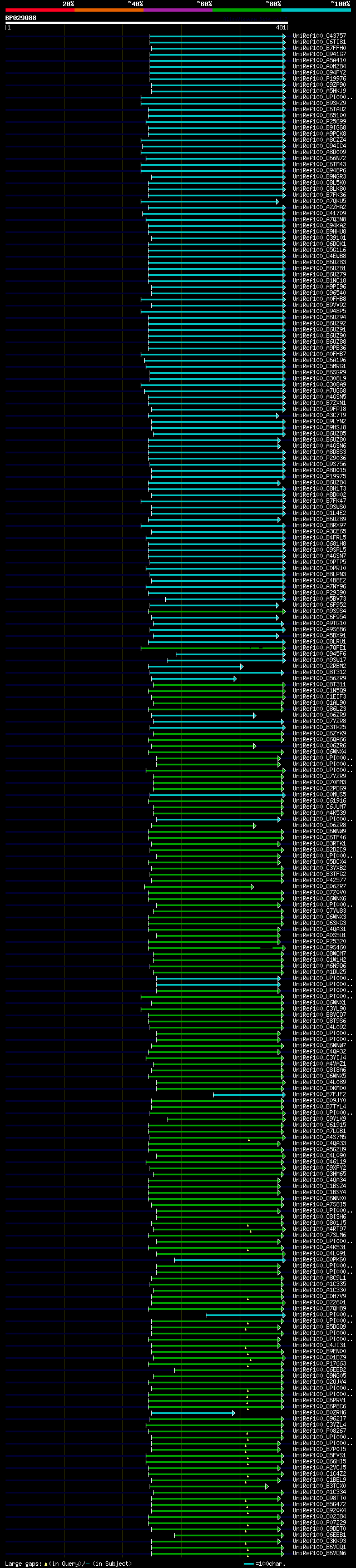The height and width of the screenshot is (1568, 356).
Task: Select the UniRef100_C6TI81 hit label
Action: pos(319,42)
